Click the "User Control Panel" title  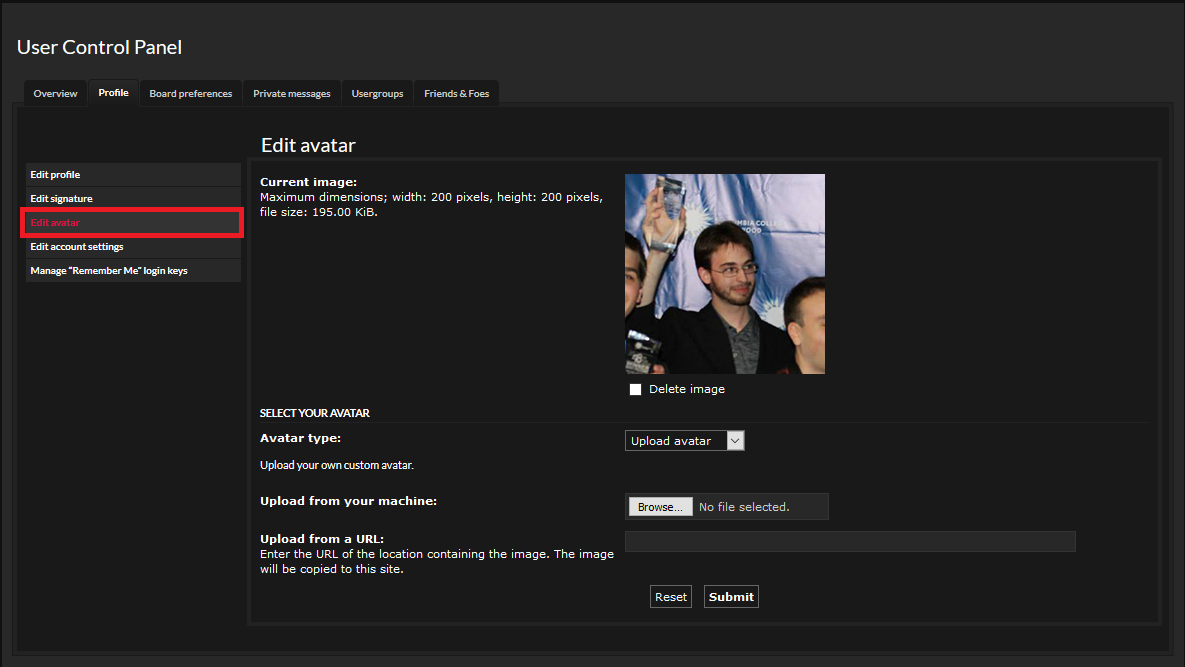tap(99, 47)
